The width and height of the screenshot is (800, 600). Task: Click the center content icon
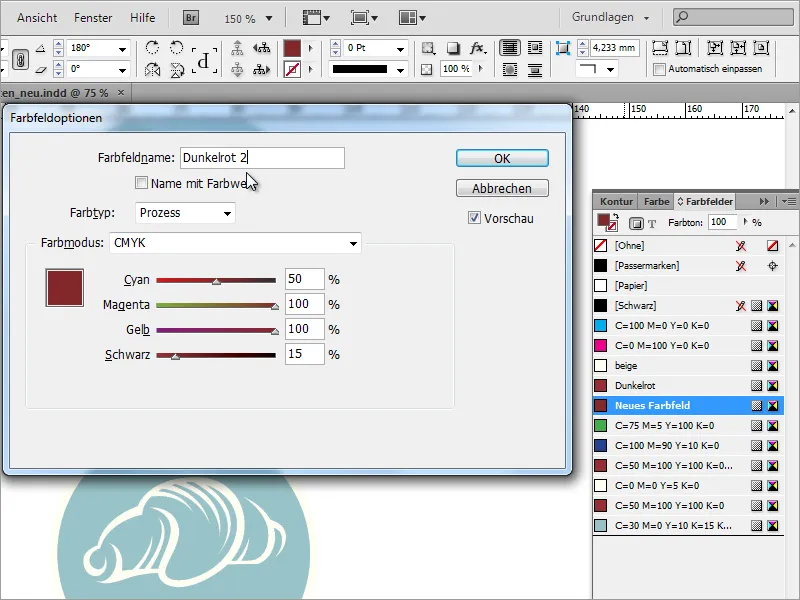point(761,48)
